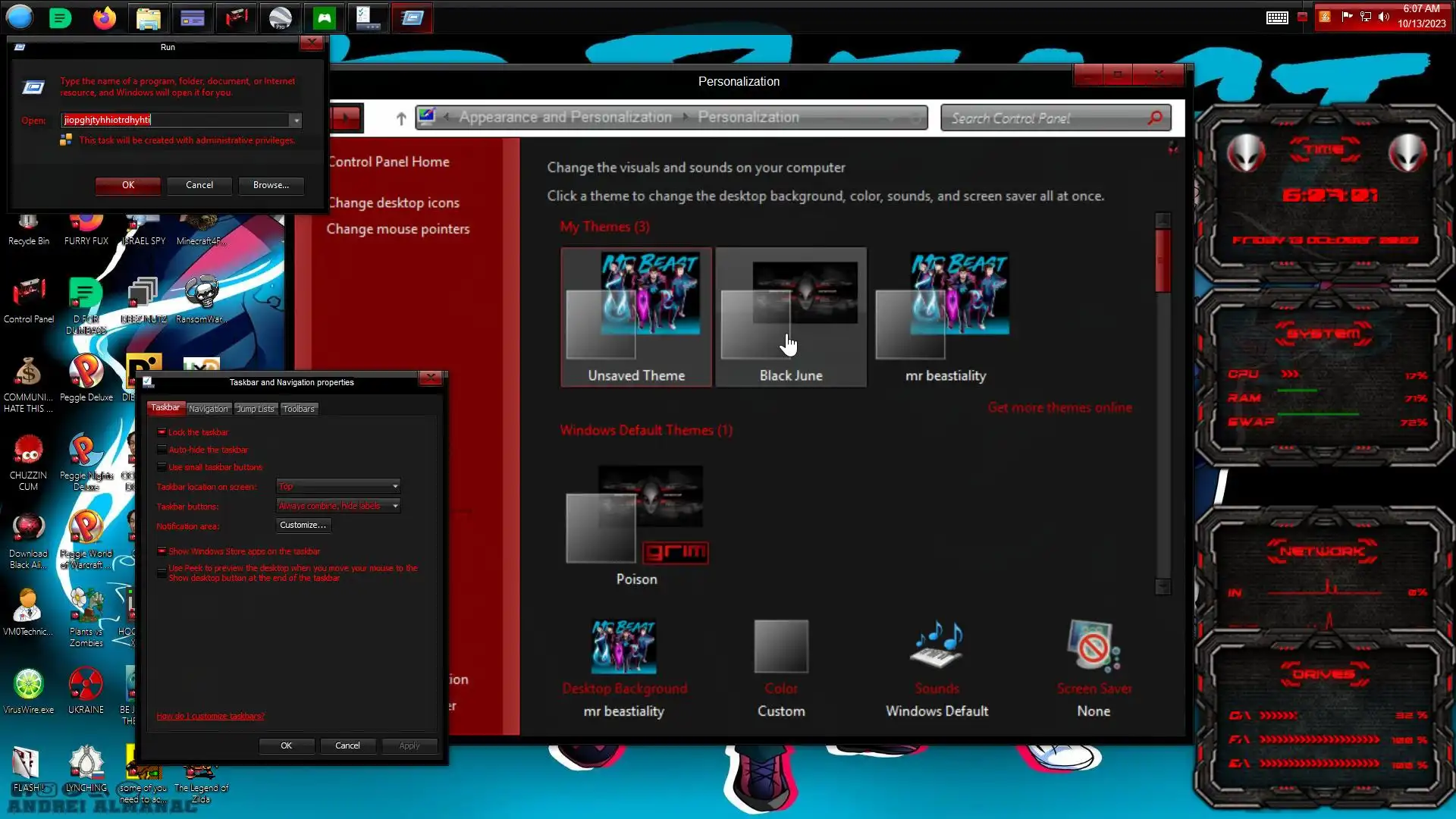Enable Auto-hide the taskbar checkbox
The image size is (1456, 819).
162,450
